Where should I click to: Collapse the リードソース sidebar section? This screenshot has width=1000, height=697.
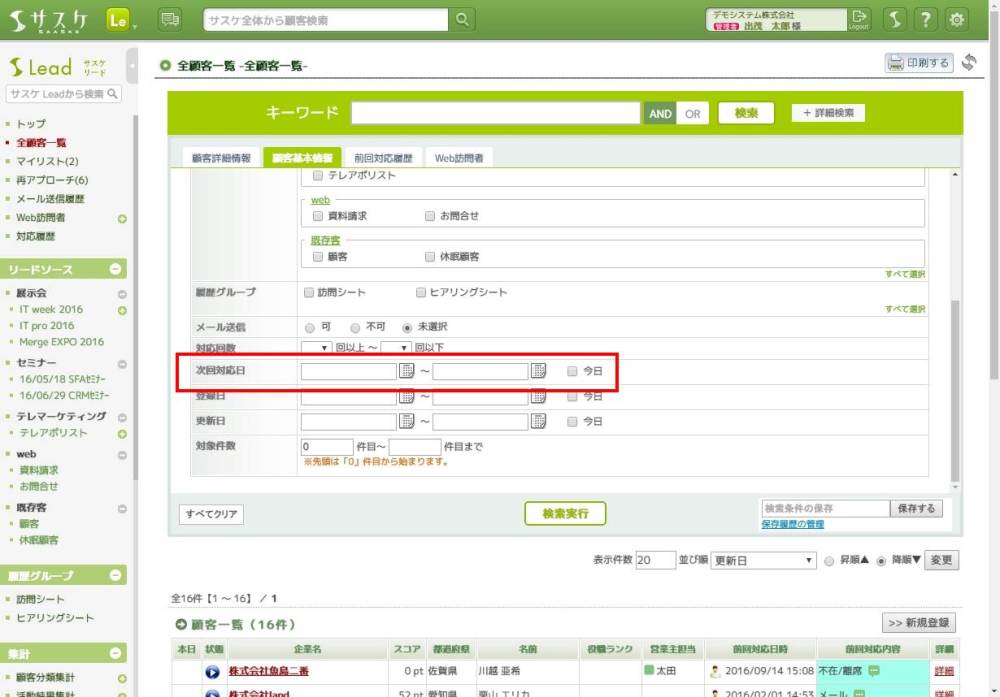pyautogui.click(x=116, y=269)
